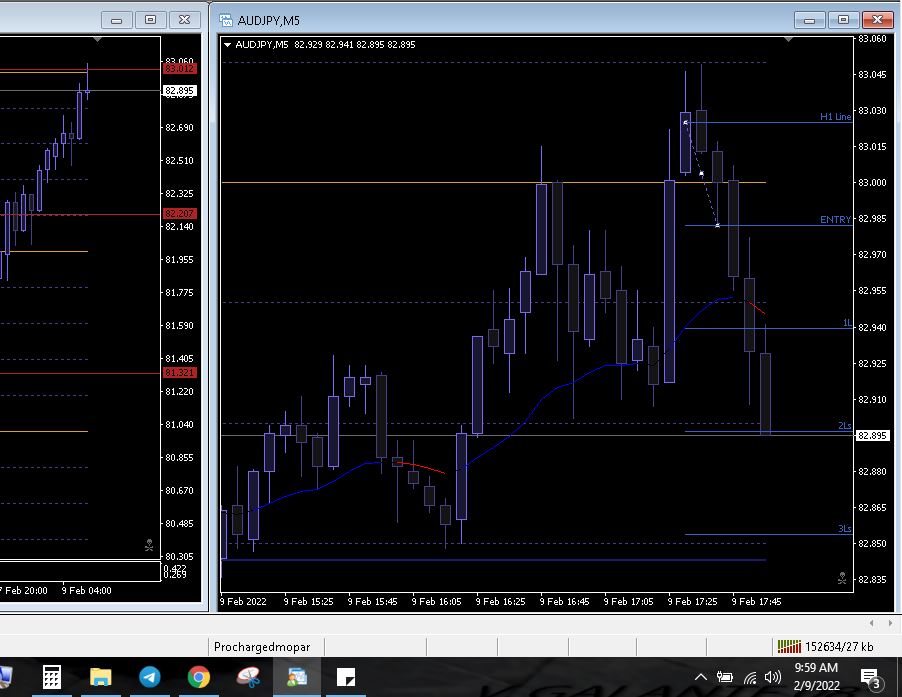Open the Calculator app in taskbar
Image resolution: width=902 pixels, height=697 pixels.
[x=52, y=678]
